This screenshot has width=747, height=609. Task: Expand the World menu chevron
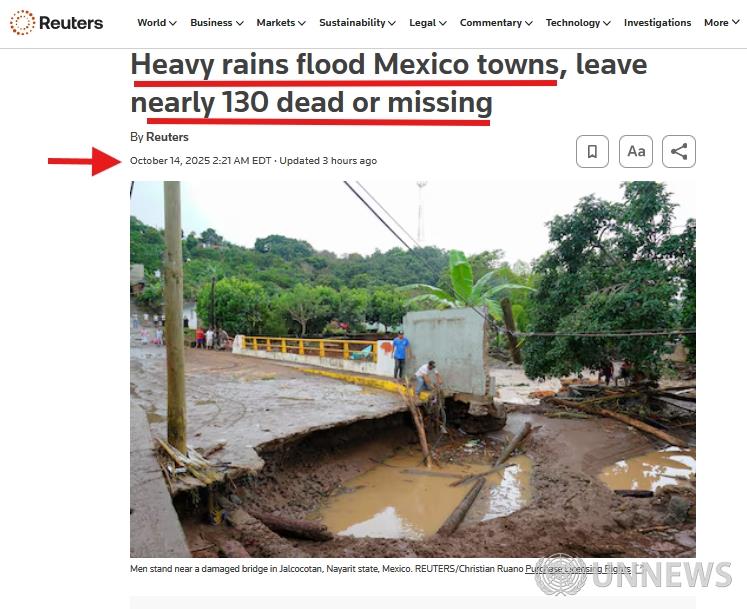172,23
